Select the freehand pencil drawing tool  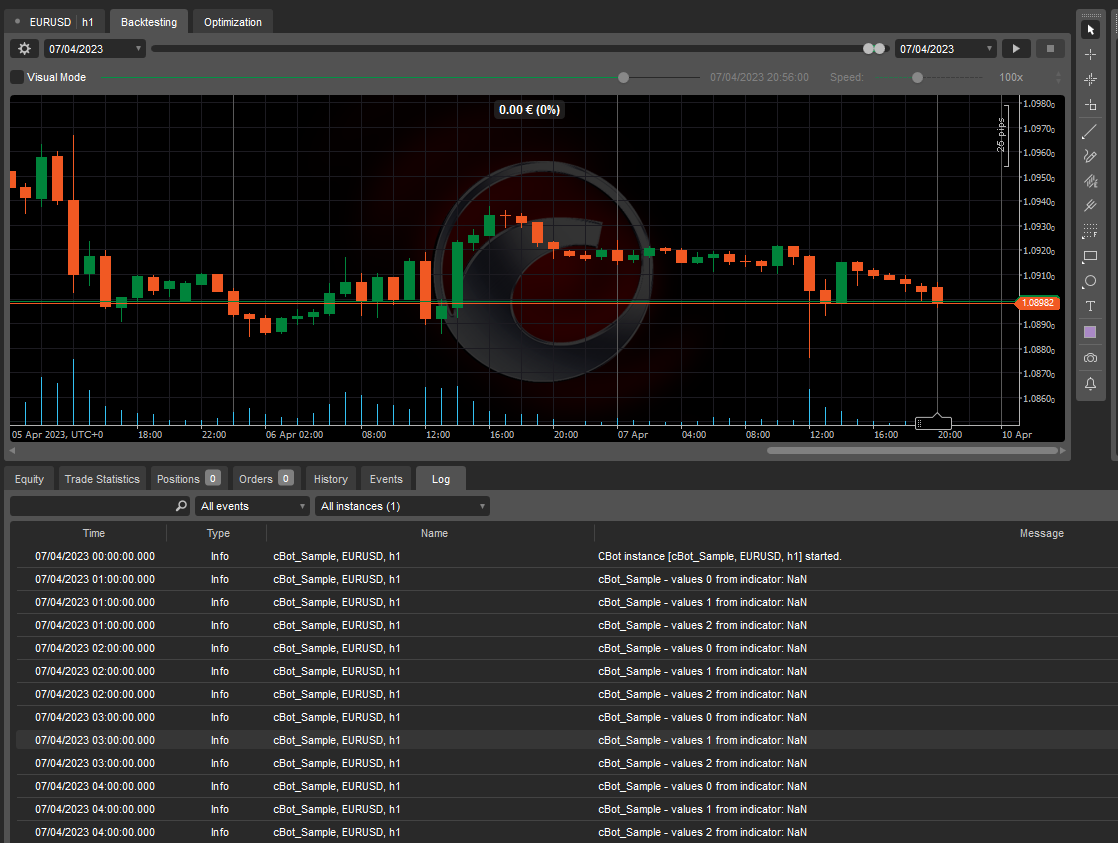point(1090,155)
